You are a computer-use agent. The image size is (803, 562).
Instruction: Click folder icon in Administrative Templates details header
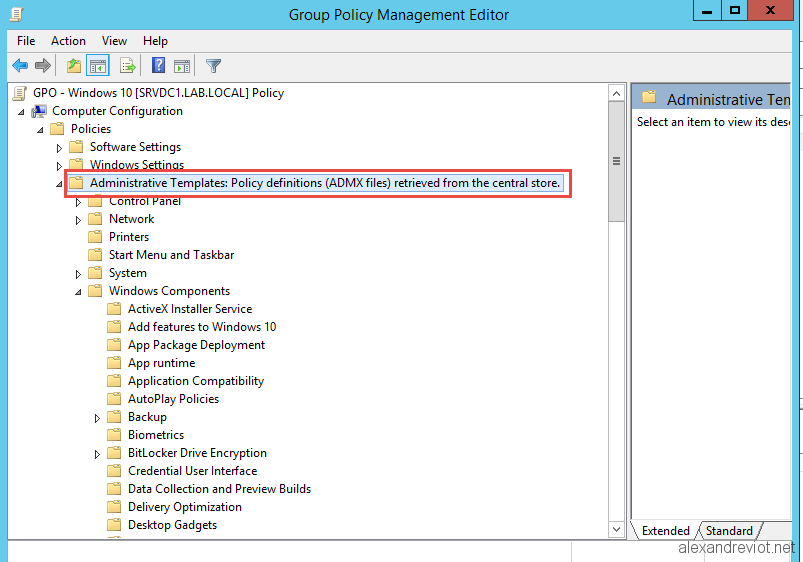pyautogui.click(x=649, y=96)
